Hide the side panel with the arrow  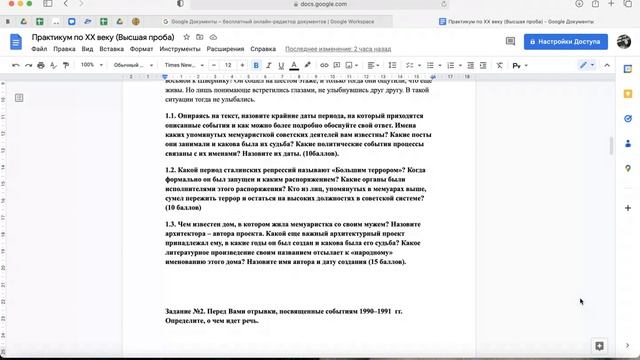(x=627, y=346)
